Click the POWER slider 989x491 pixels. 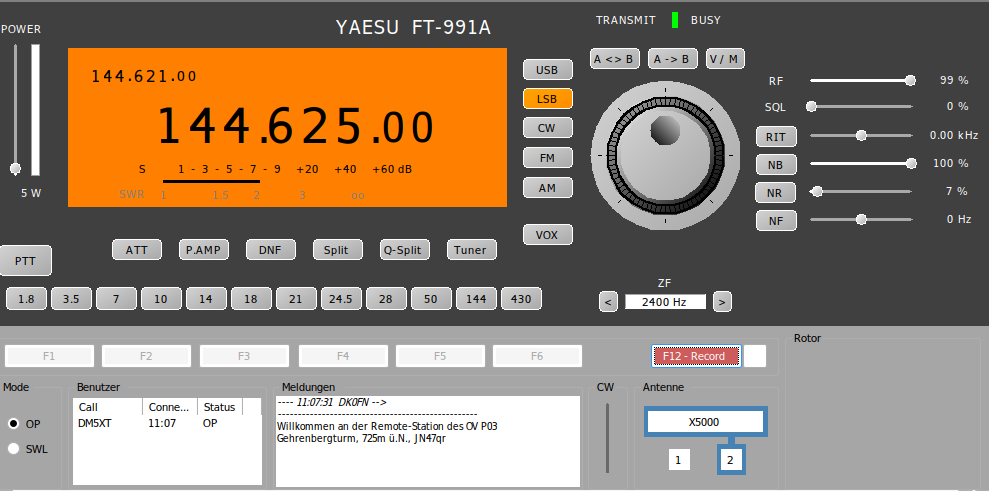pyautogui.click(x=15, y=109)
